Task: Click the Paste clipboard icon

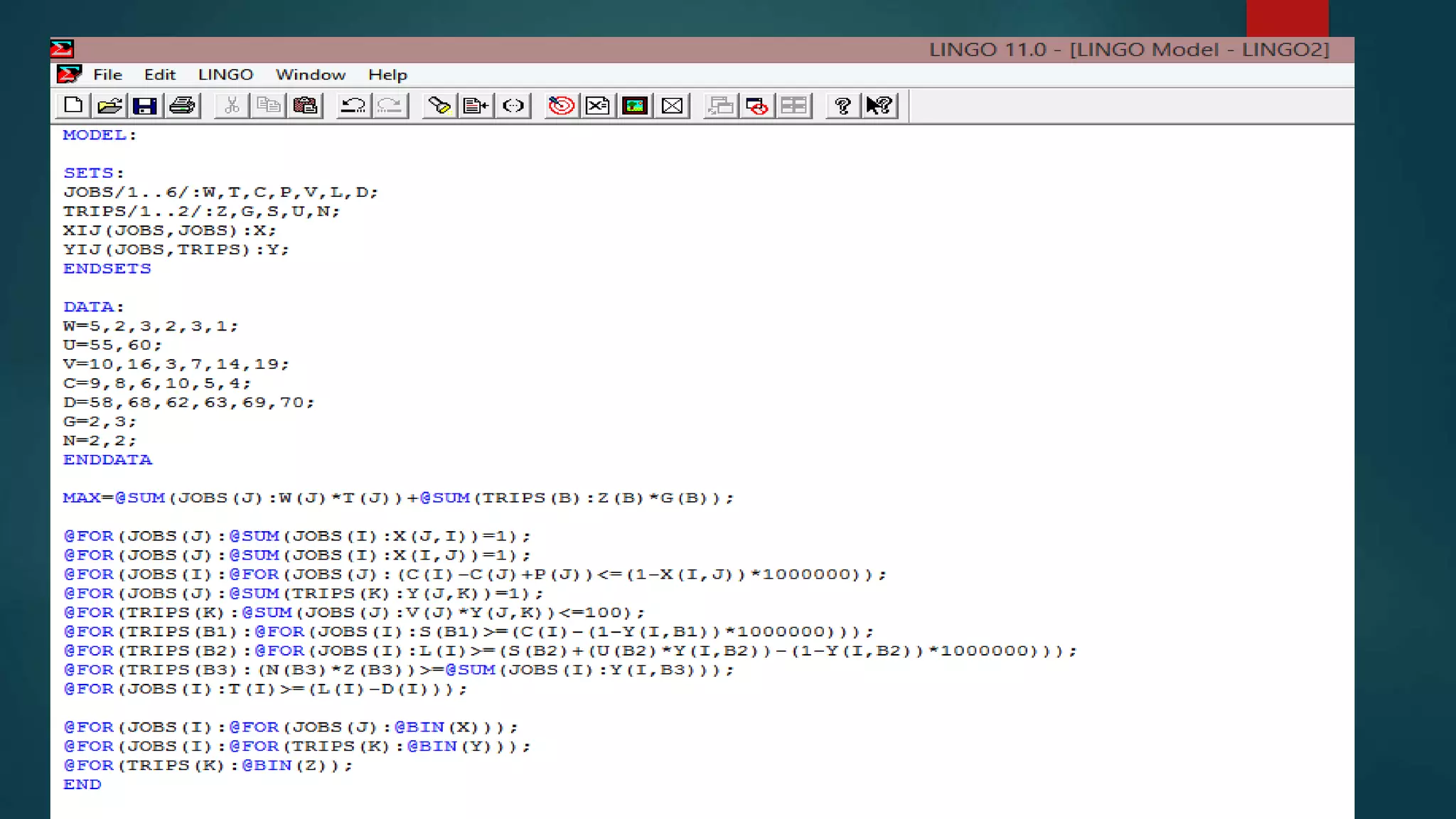Action: pyautogui.click(x=306, y=106)
